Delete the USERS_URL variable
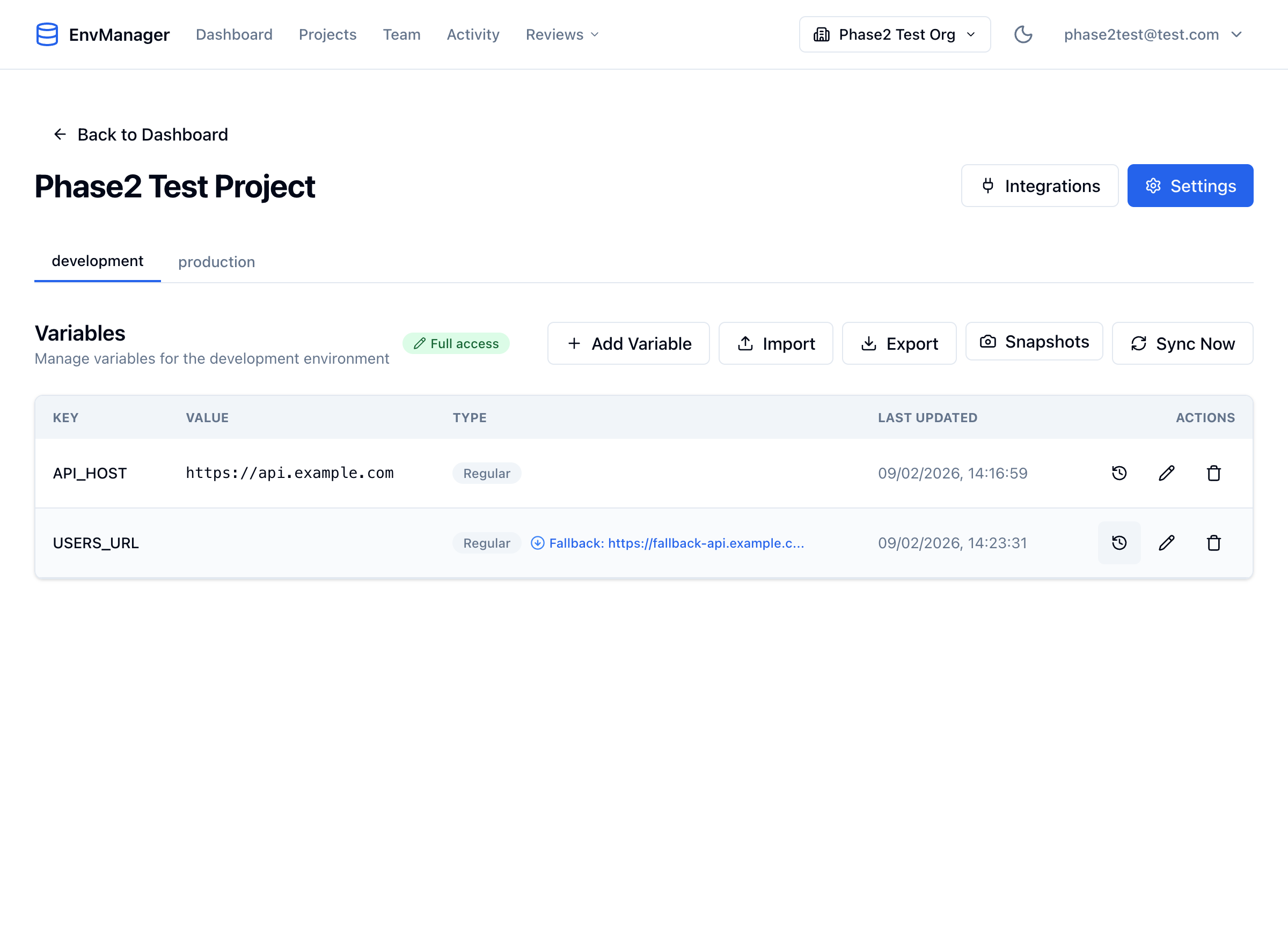 point(1214,543)
